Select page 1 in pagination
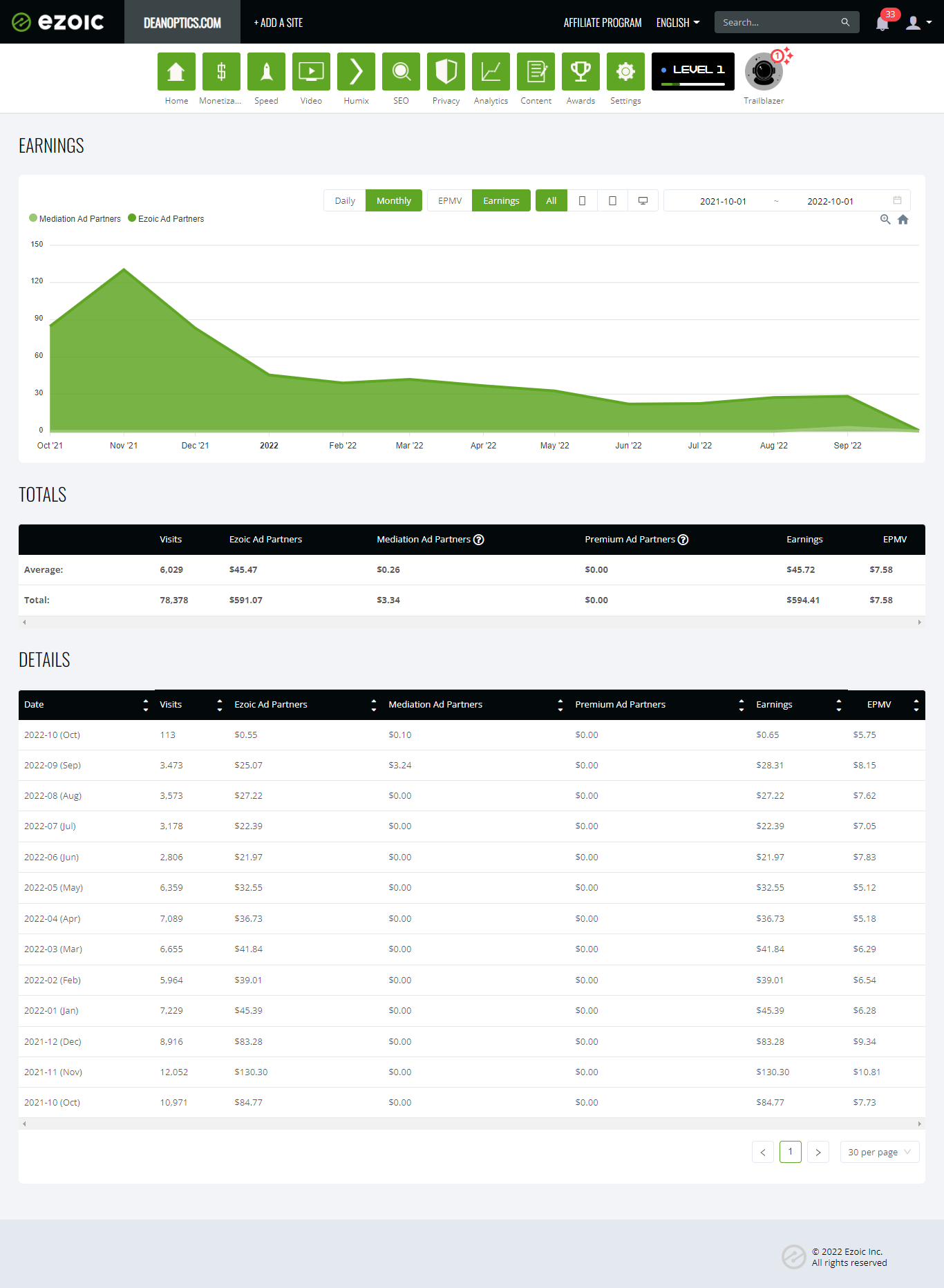The image size is (944, 1288). tap(791, 1152)
